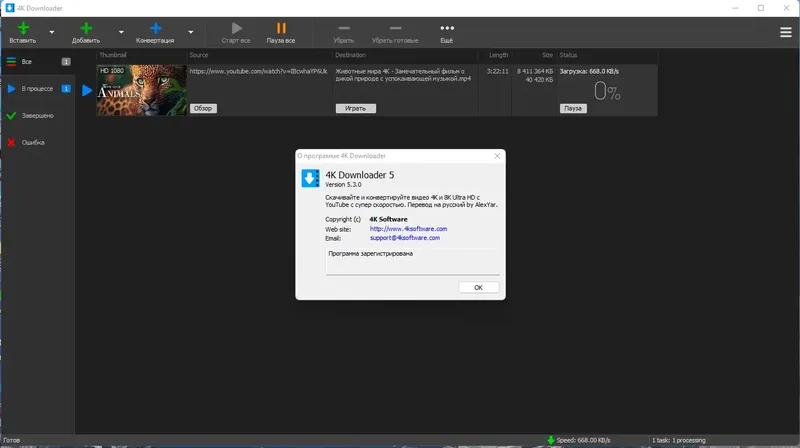Image resolution: width=800 pixels, height=448 pixels.
Task: Open the hamburger menu at top right
Action: 786,32
